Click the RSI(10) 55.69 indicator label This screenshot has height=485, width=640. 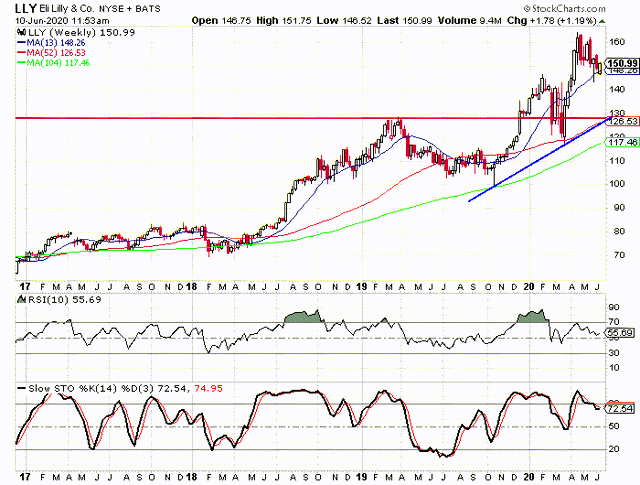(x=64, y=300)
